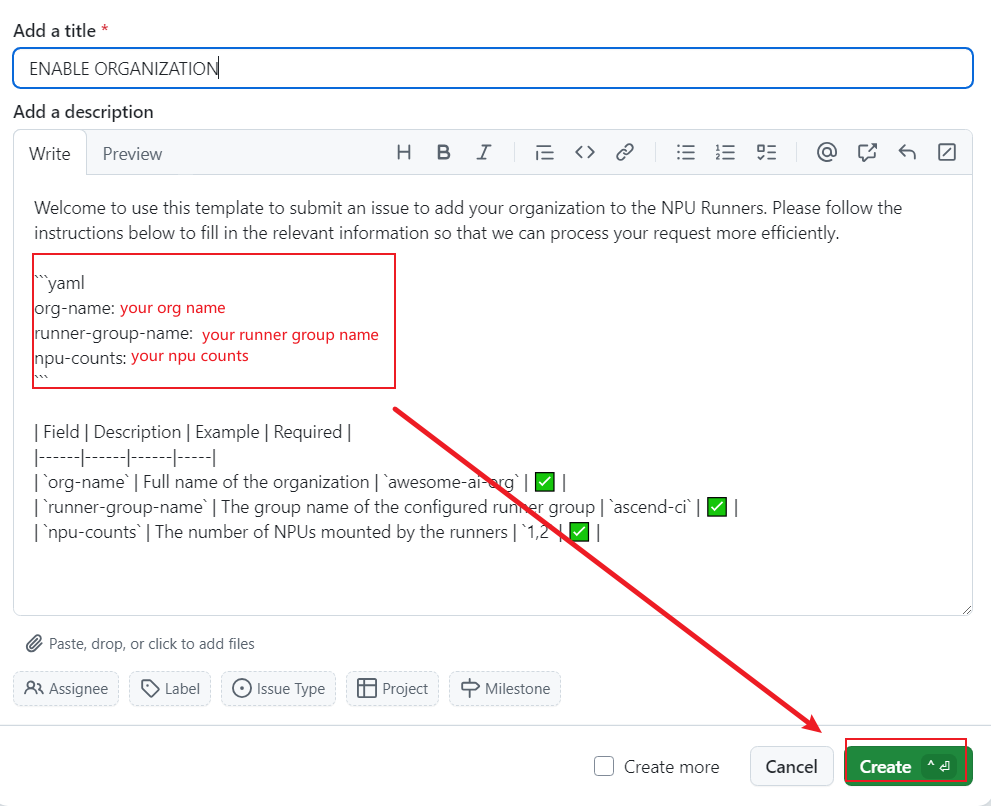
Task: Insert a task list icon
Action: [x=766, y=152]
